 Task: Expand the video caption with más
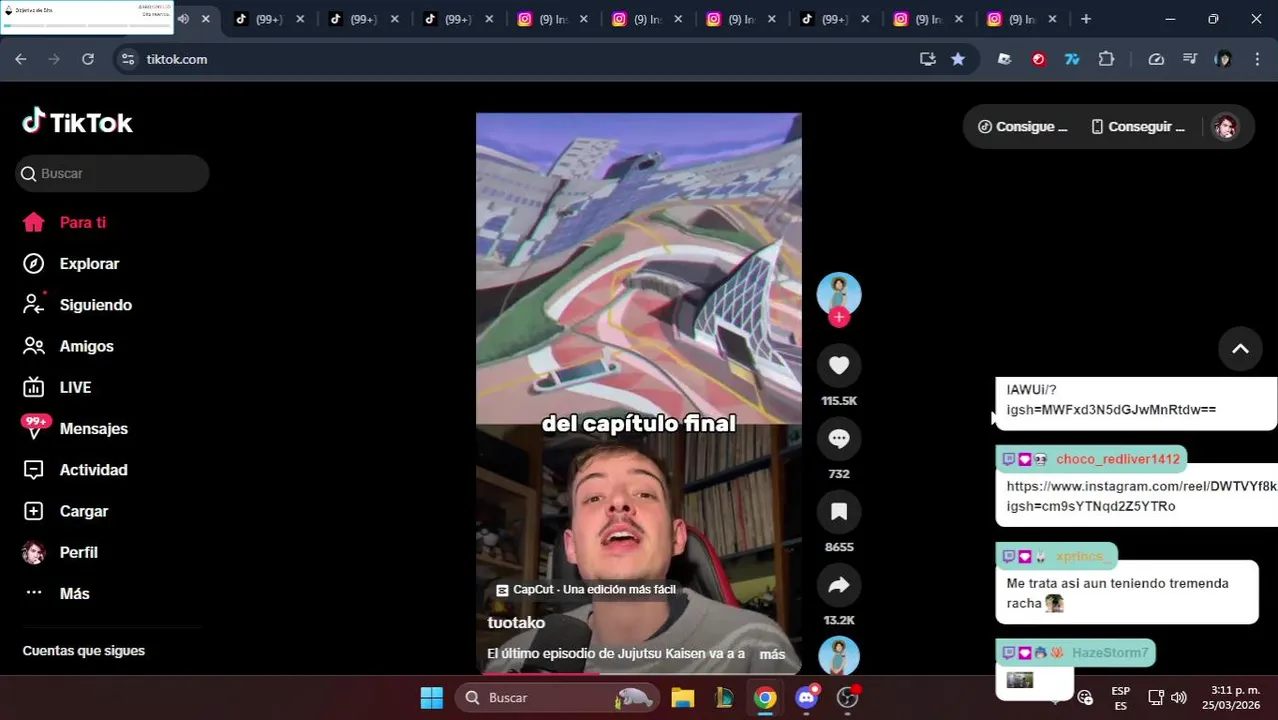click(x=772, y=654)
